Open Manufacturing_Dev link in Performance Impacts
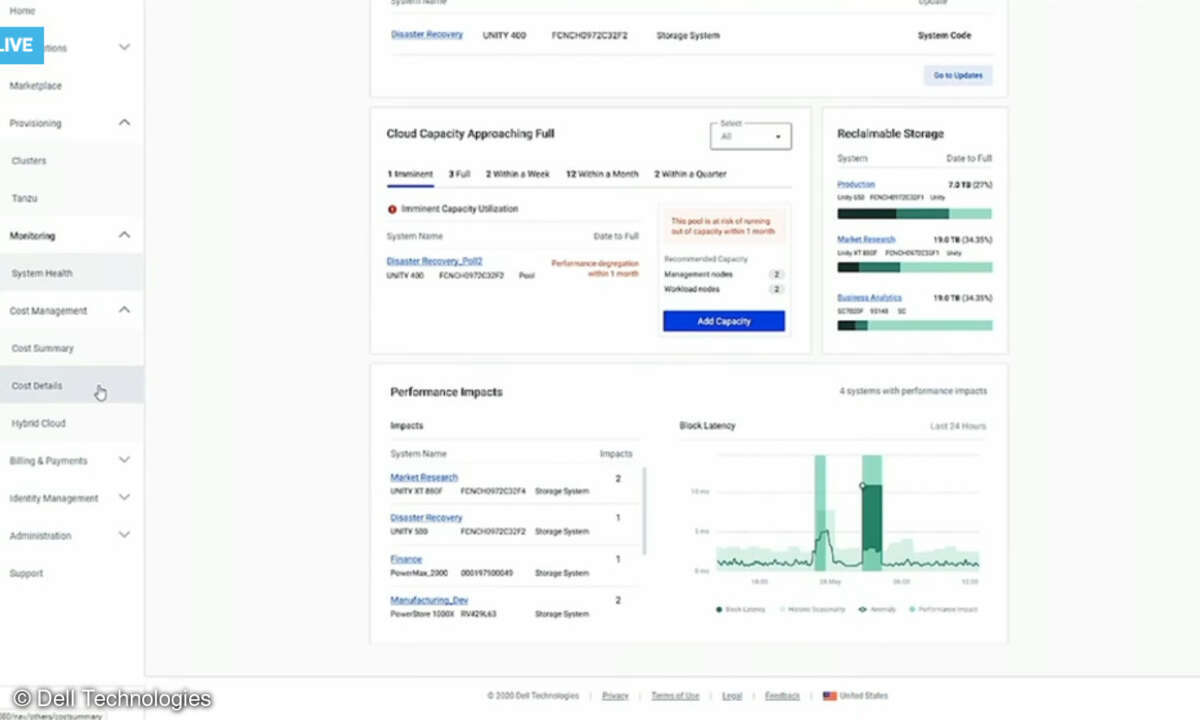The width and height of the screenshot is (1200, 720). point(429,600)
